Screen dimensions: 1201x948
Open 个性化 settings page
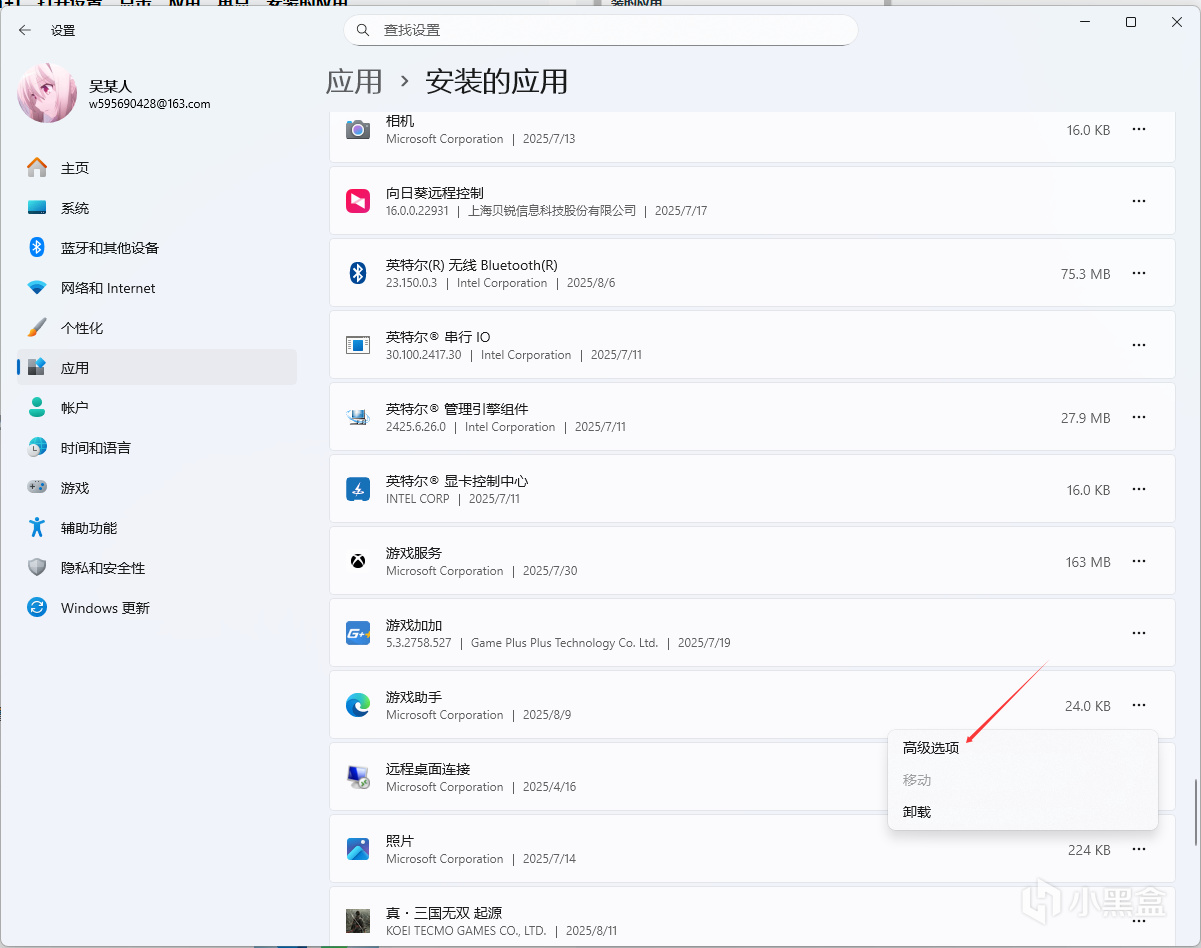[157, 328]
